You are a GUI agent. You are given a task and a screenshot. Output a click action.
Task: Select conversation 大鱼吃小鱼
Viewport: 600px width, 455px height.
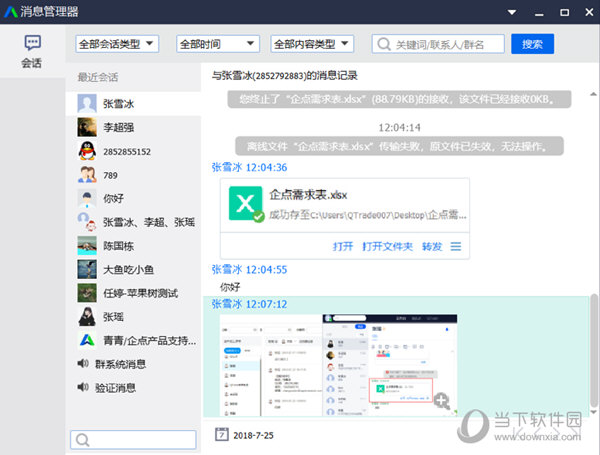134,270
